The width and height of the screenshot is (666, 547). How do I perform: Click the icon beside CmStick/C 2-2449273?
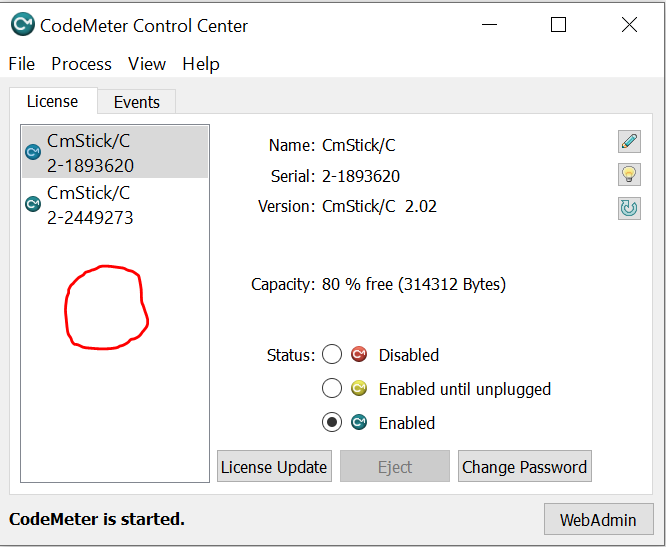tap(33, 204)
